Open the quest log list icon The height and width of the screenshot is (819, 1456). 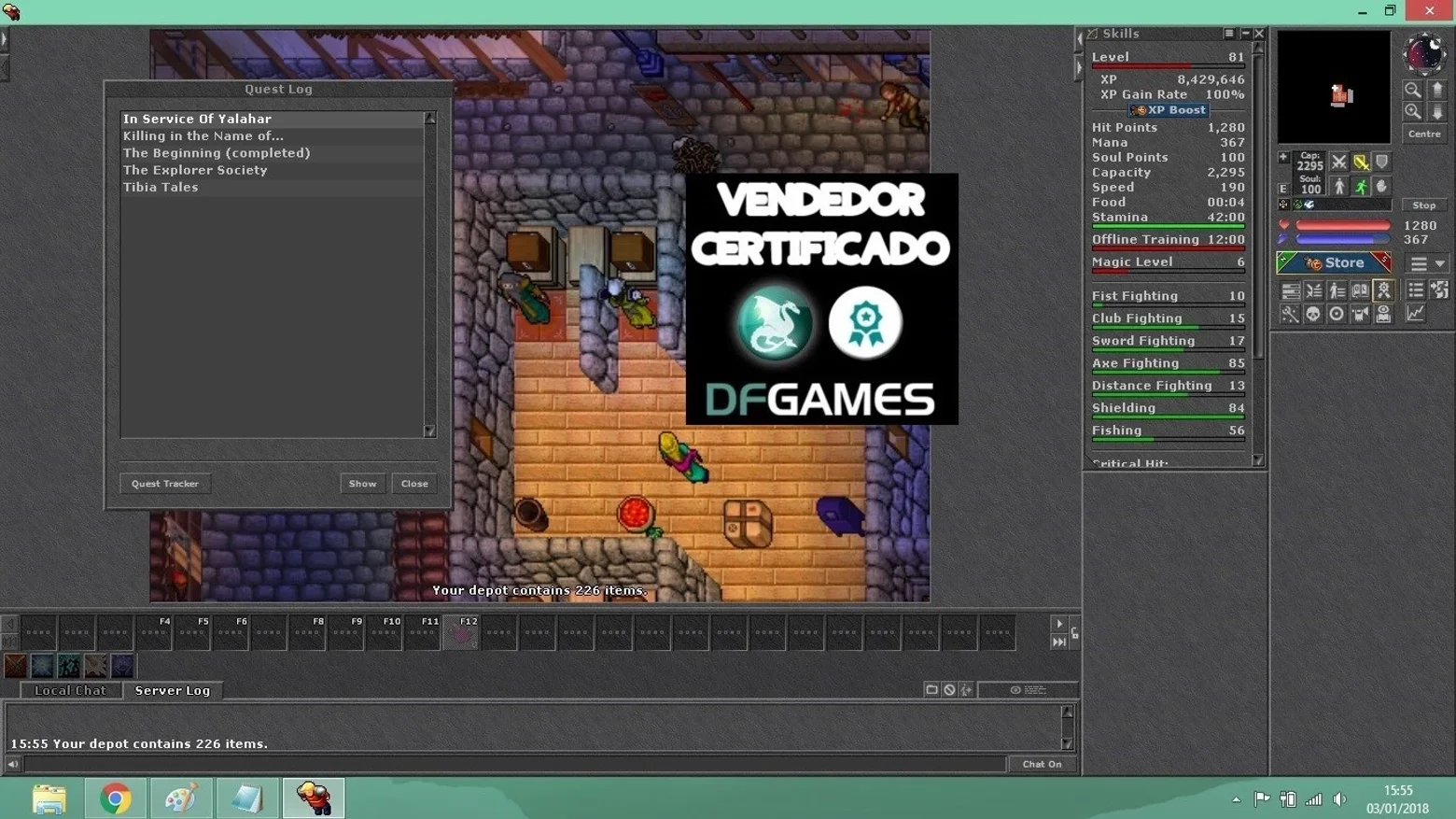point(1416,290)
